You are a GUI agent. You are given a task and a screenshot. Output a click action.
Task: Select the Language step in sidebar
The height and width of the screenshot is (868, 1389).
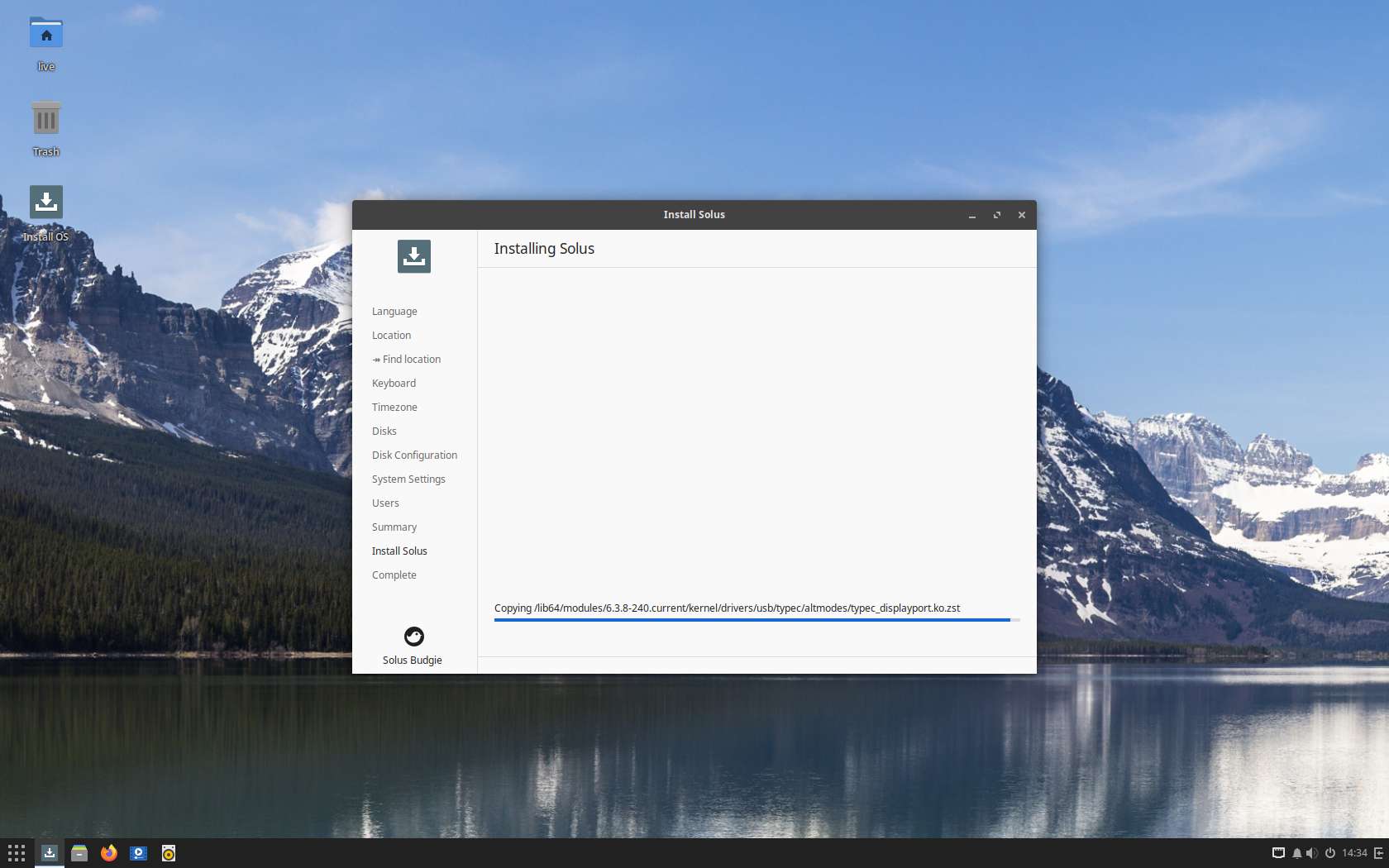(394, 312)
